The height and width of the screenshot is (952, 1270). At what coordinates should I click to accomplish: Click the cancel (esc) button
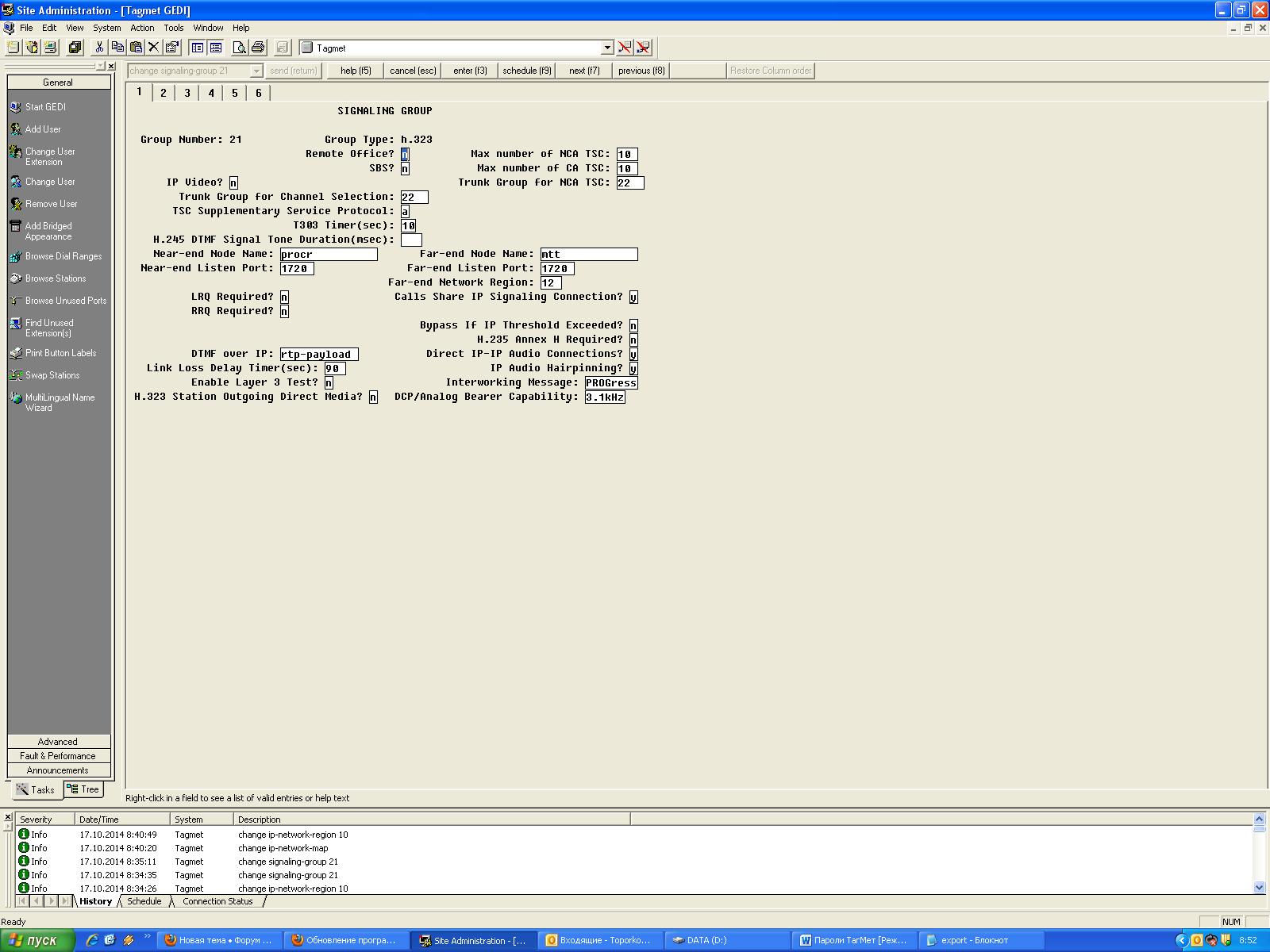coord(413,71)
